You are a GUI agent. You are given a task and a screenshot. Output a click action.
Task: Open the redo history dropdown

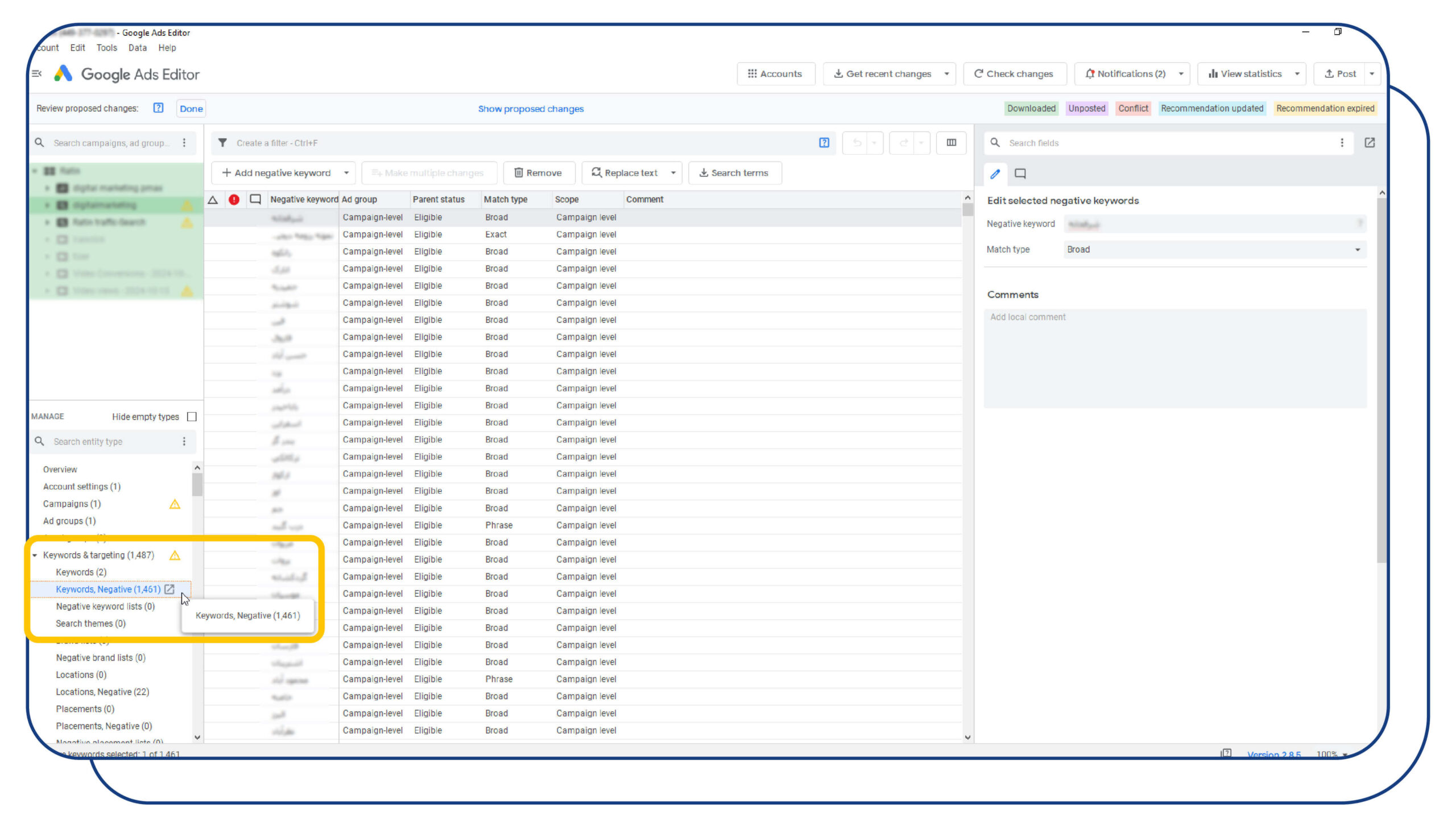(921, 143)
